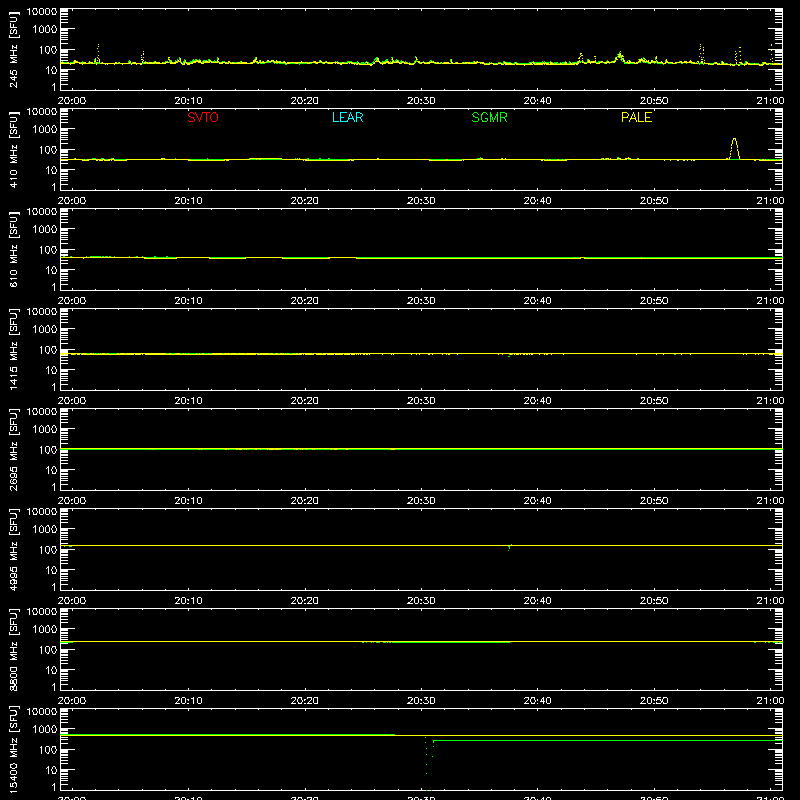This screenshot has height=800, width=800.
Task: Click 20:00 label under the 8800 MHz plot
Action: (x=72, y=701)
